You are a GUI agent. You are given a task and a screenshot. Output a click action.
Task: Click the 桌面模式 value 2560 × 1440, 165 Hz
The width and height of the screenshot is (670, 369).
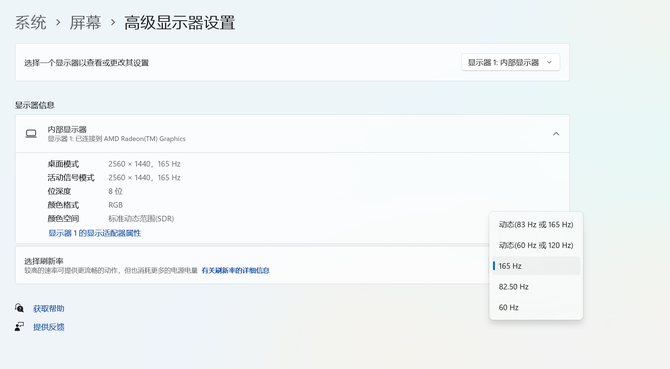point(144,164)
